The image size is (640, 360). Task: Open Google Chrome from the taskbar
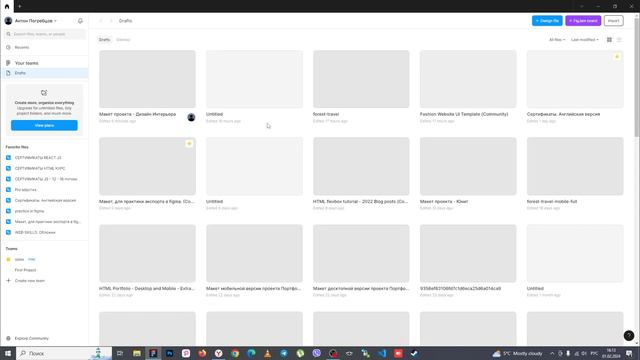[235, 353]
